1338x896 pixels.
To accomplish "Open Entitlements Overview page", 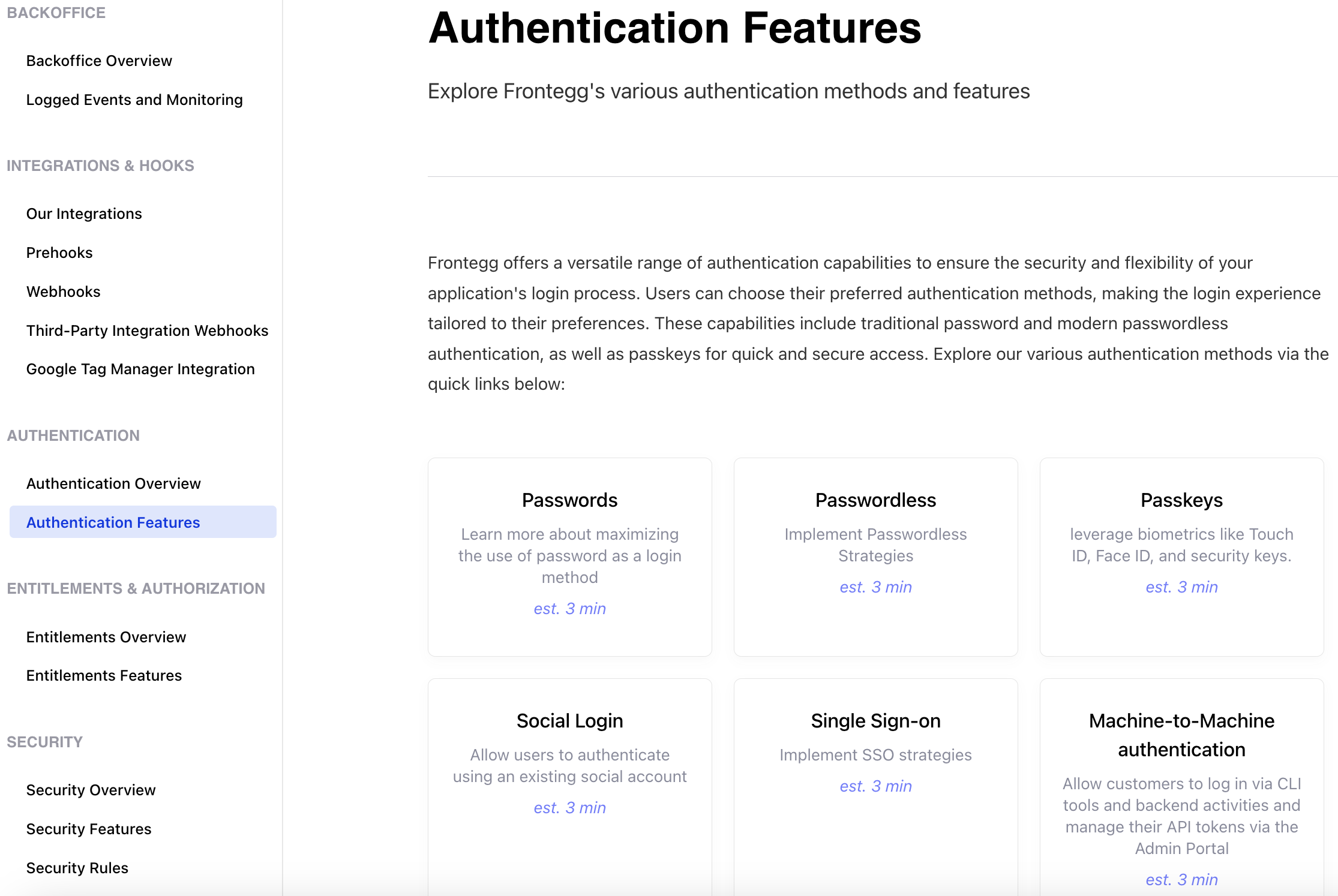I will pyautogui.click(x=106, y=637).
